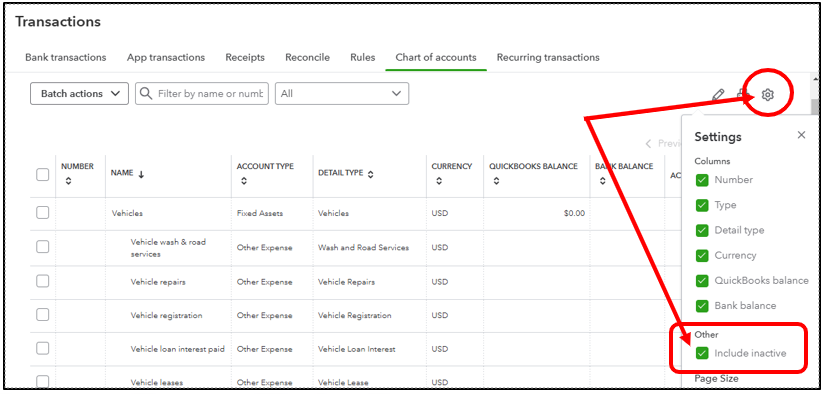Click the search magnifier in filter box
Viewport: 825px width, 394px height.
pos(147,94)
